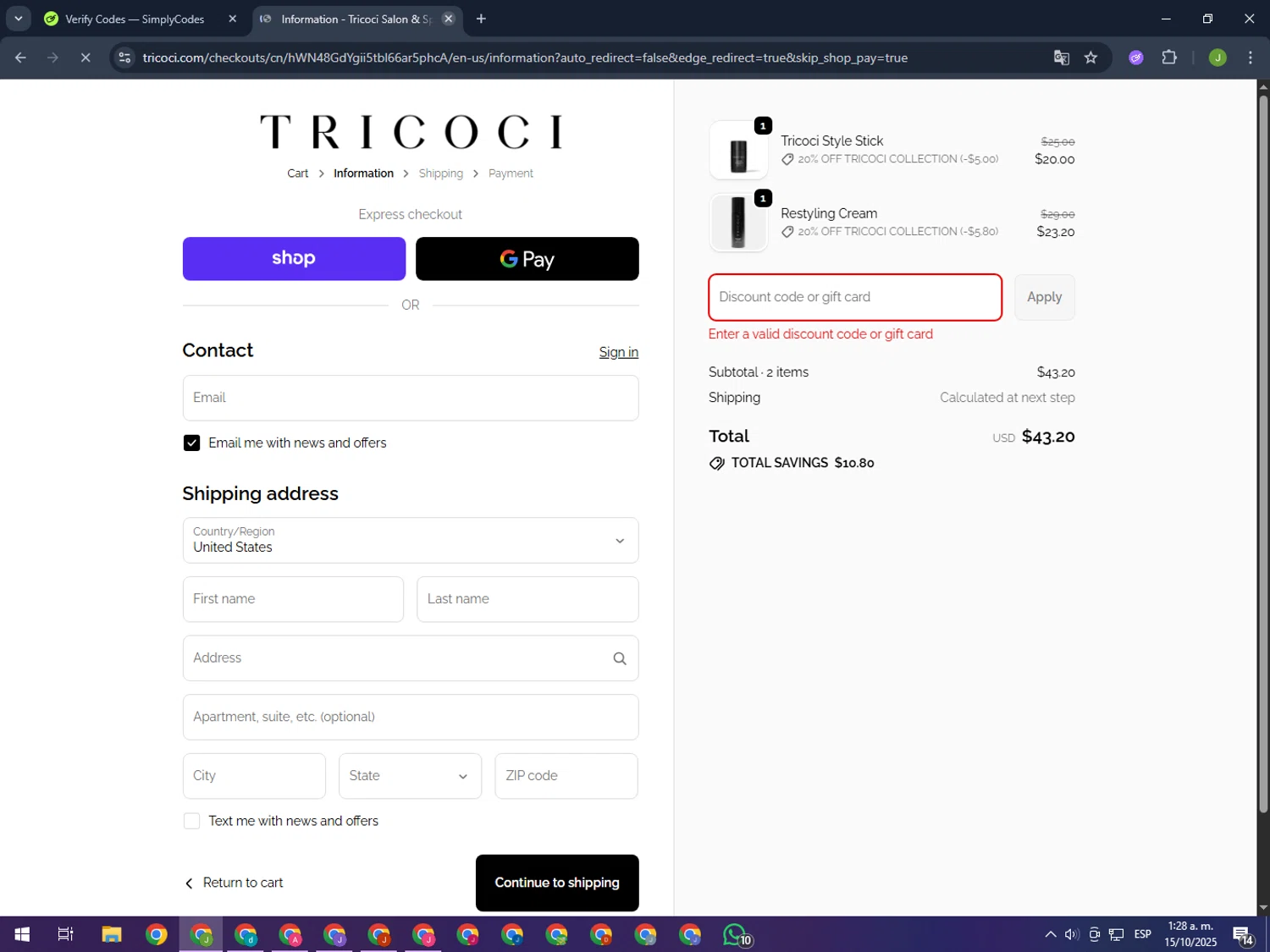
Task: Show hidden system tray icons
Action: 1050,934
